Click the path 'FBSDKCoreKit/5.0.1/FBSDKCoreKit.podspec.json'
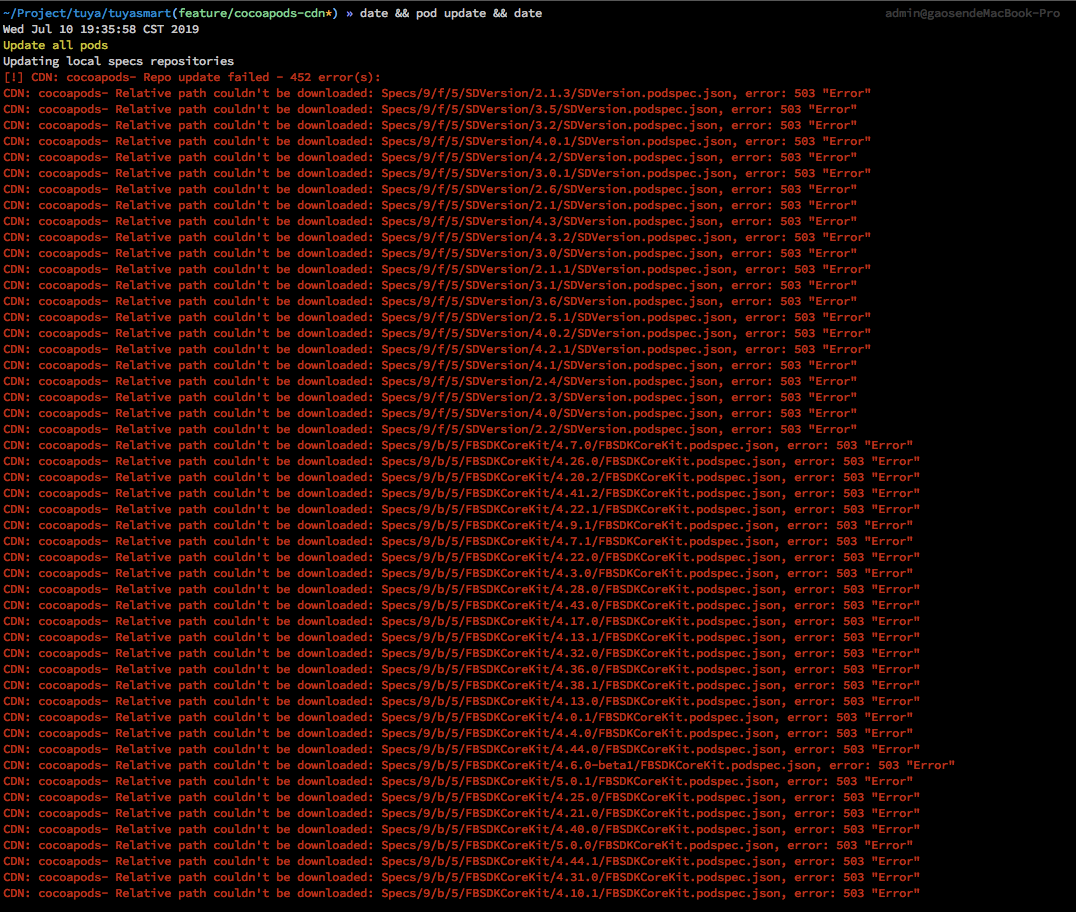The image size is (1076, 912). [620, 782]
